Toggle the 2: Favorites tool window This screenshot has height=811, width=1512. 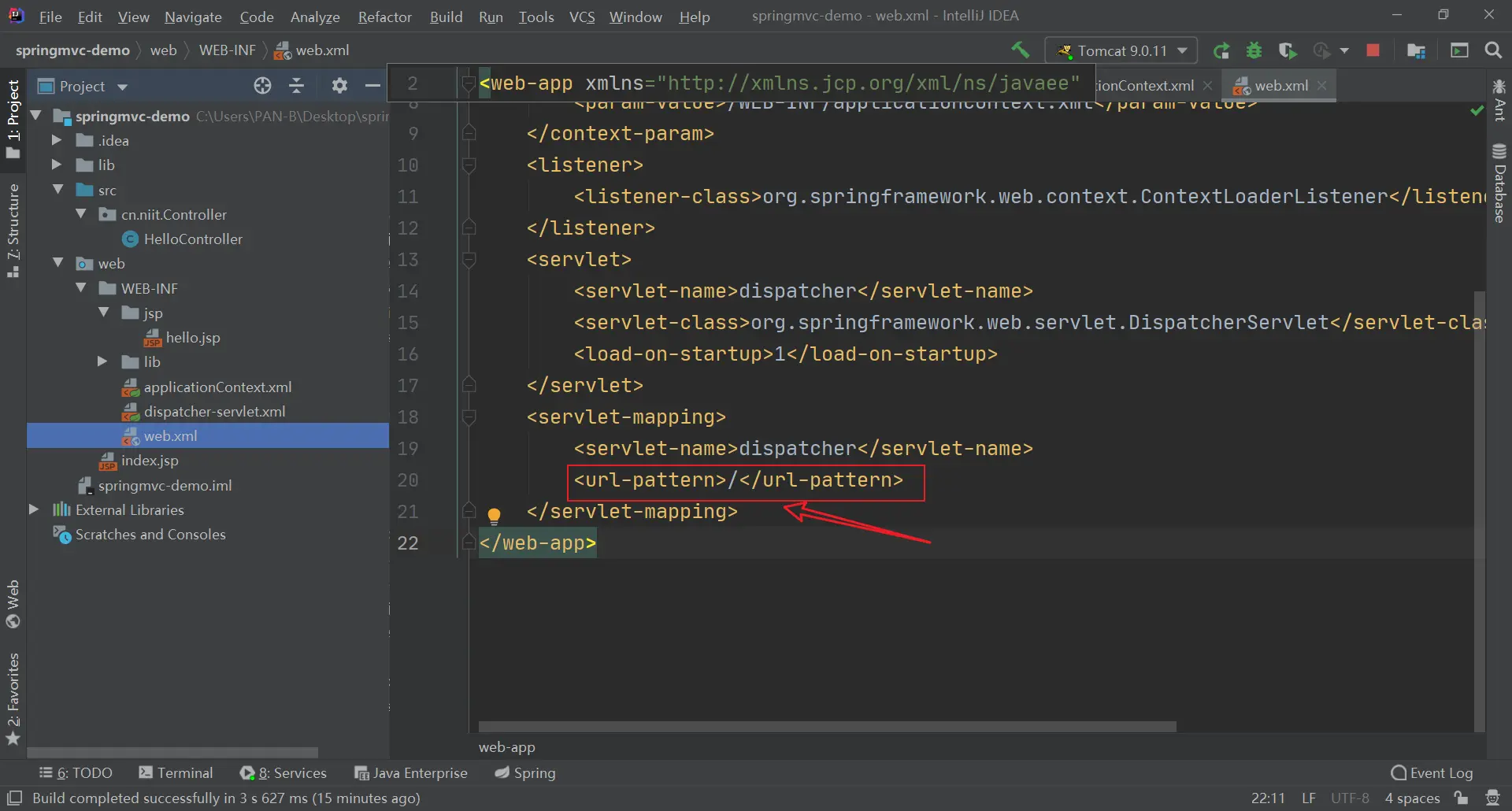[13, 698]
